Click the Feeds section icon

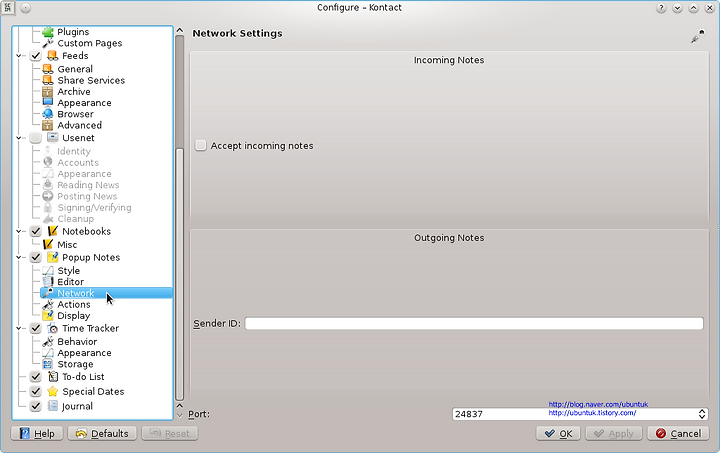(53, 56)
